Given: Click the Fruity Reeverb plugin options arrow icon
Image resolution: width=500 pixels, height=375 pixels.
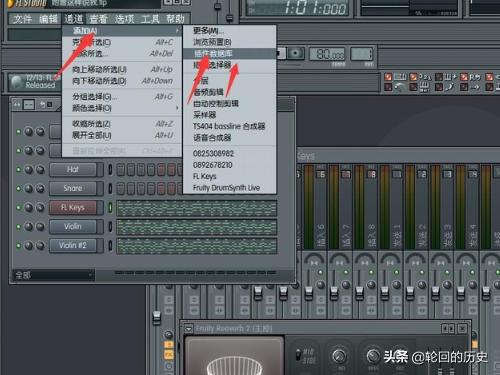Looking at the screenshot, I should coord(189,329).
